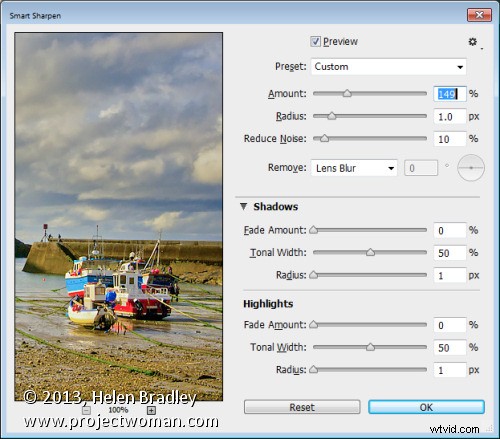Click the Preset label
500x439 pixels.
click(x=290, y=67)
